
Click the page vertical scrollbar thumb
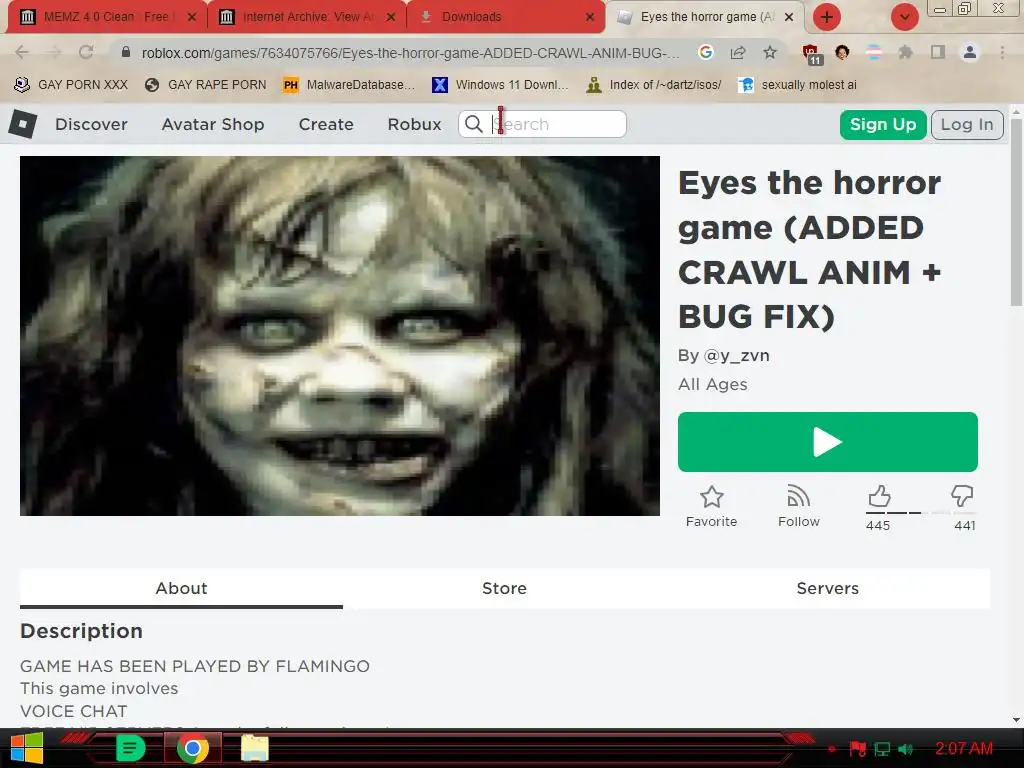click(x=1016, y=212)
